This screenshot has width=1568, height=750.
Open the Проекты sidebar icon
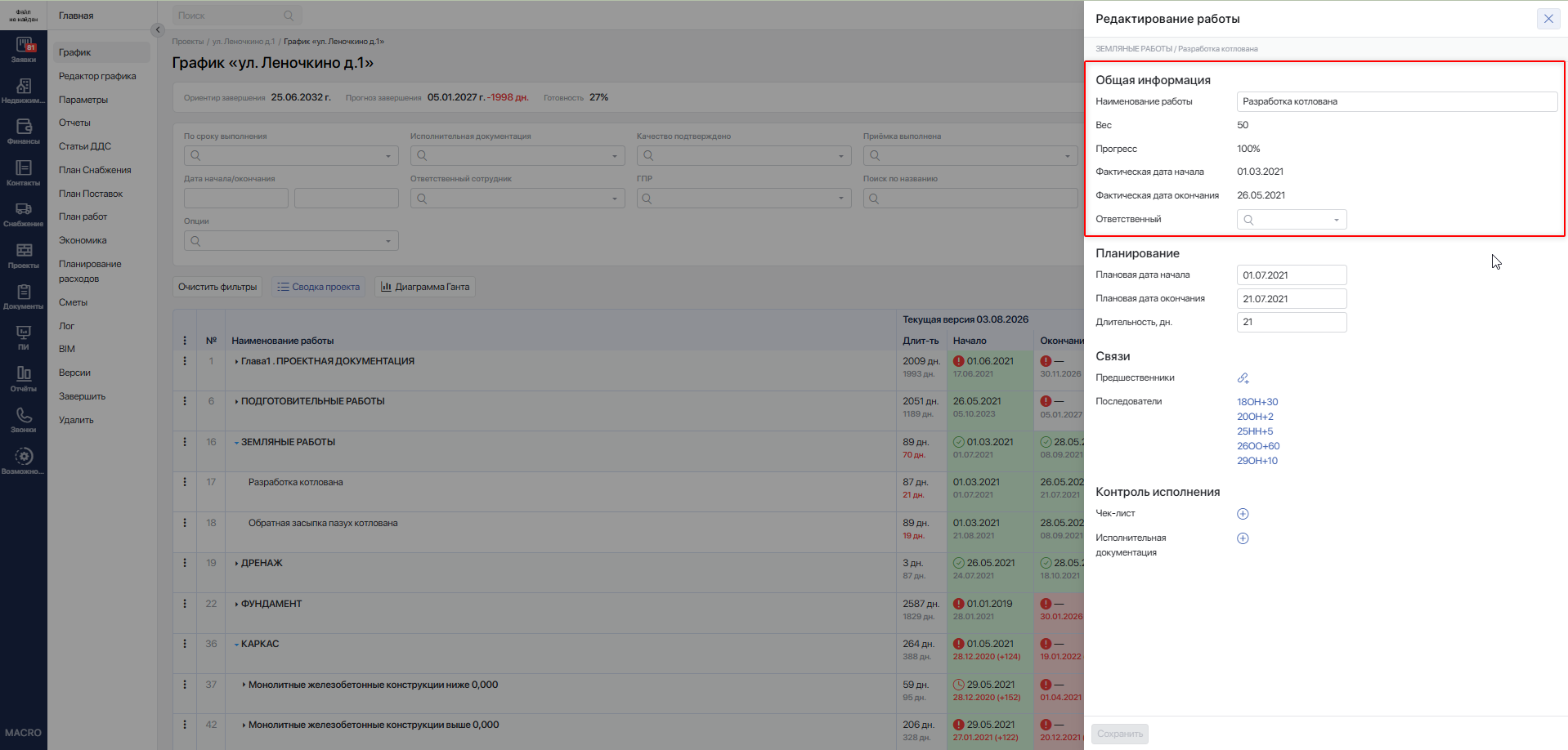click(24, 255)
